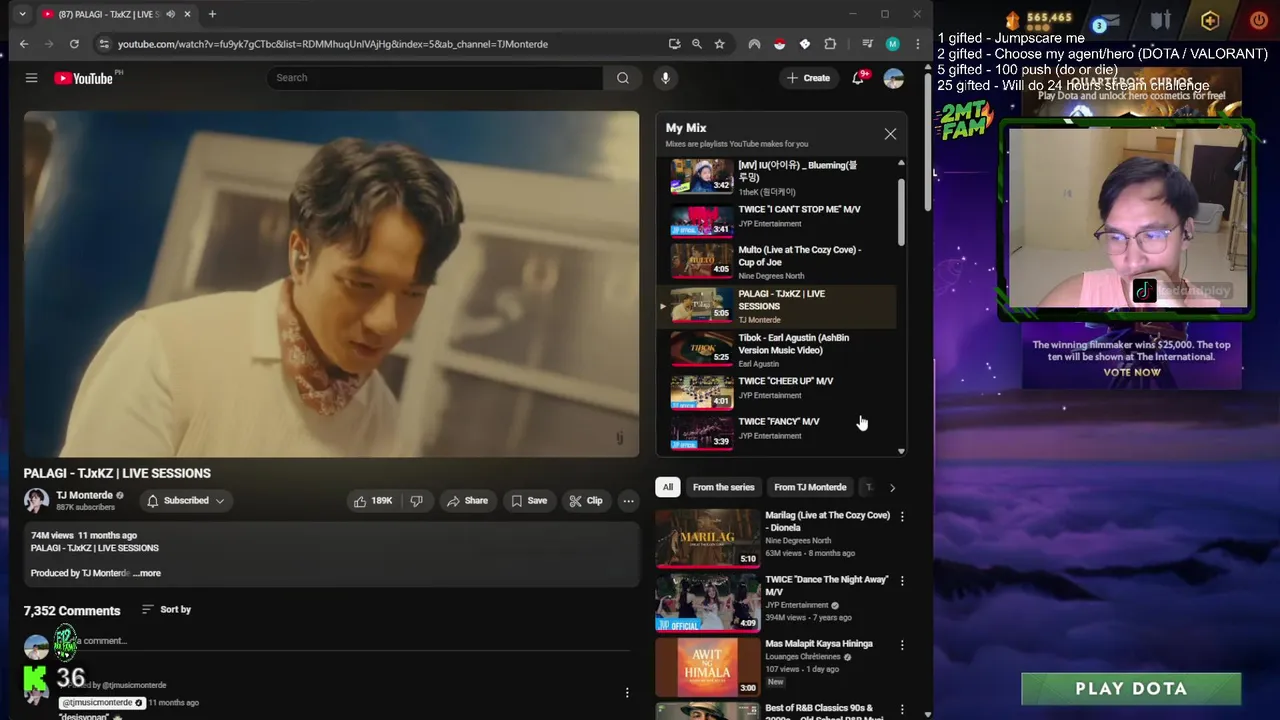
Task: Open the tab search dropdown arrow
Action: pos(22,14)
